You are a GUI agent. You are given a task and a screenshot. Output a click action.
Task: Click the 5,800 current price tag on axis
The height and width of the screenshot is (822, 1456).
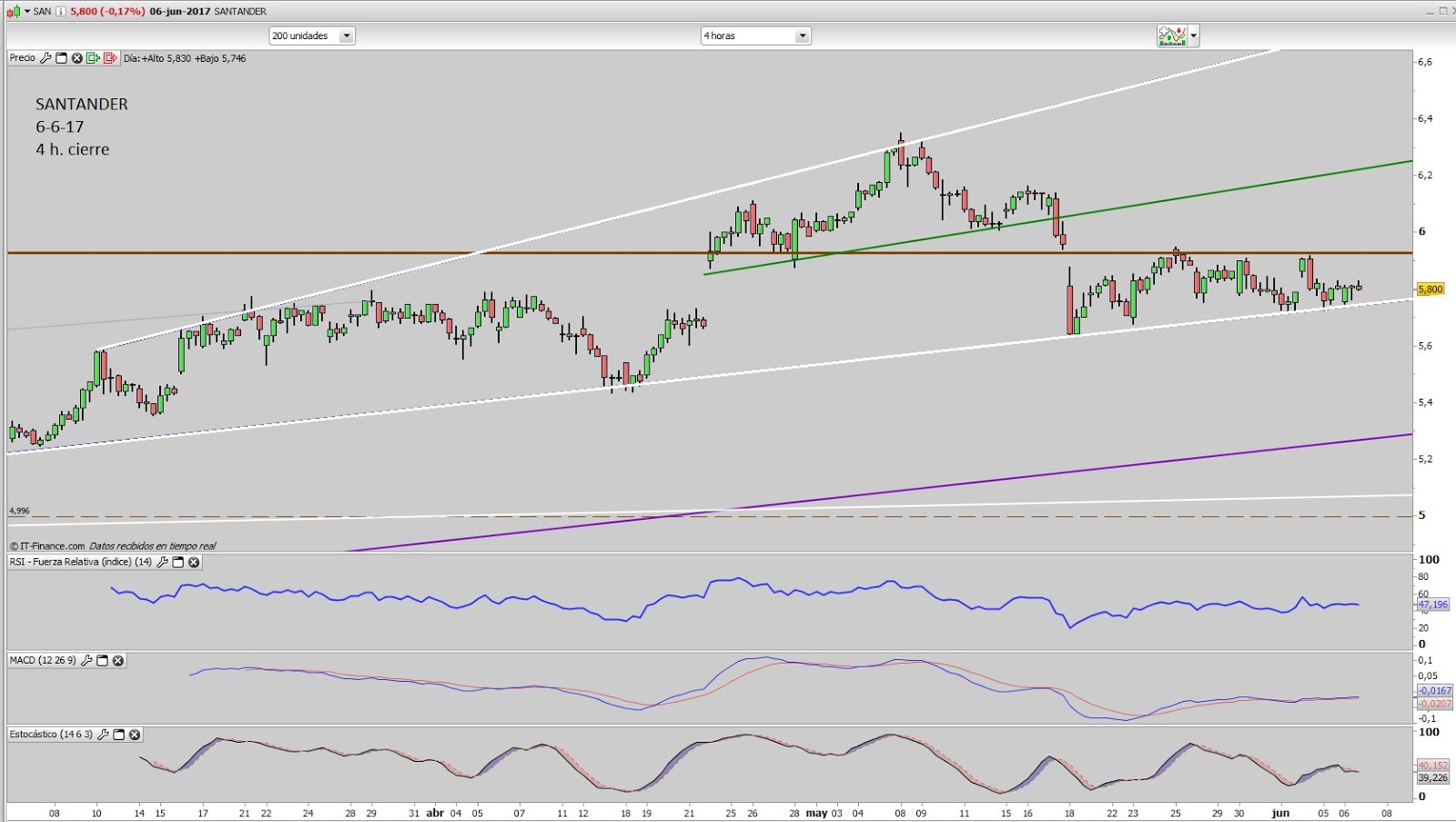1431,289
